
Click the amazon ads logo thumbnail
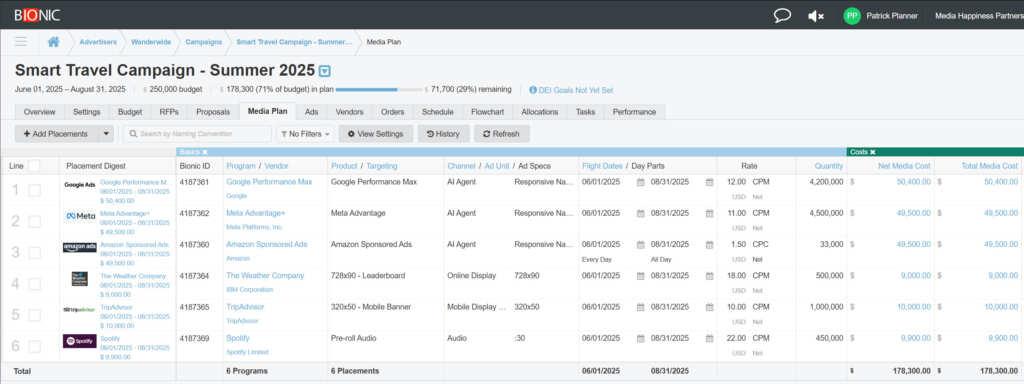click(x=80, y=247)
